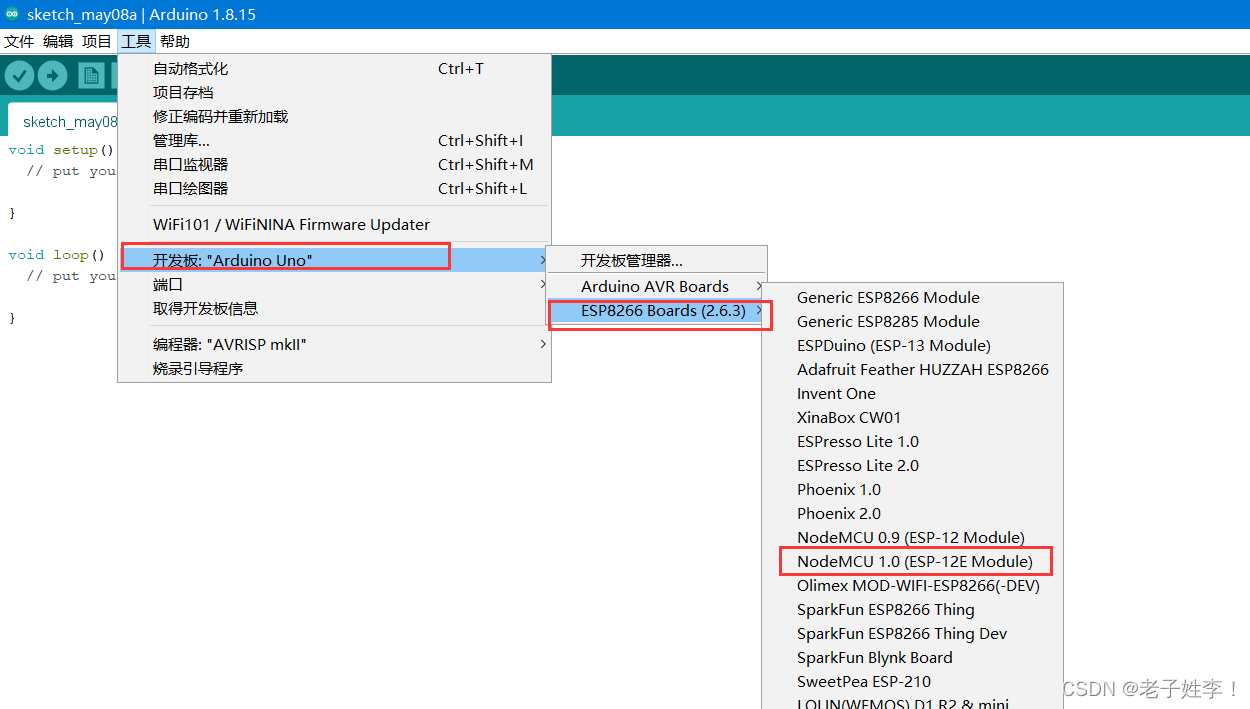Click the New sketch document icon

tap(92, 76)
